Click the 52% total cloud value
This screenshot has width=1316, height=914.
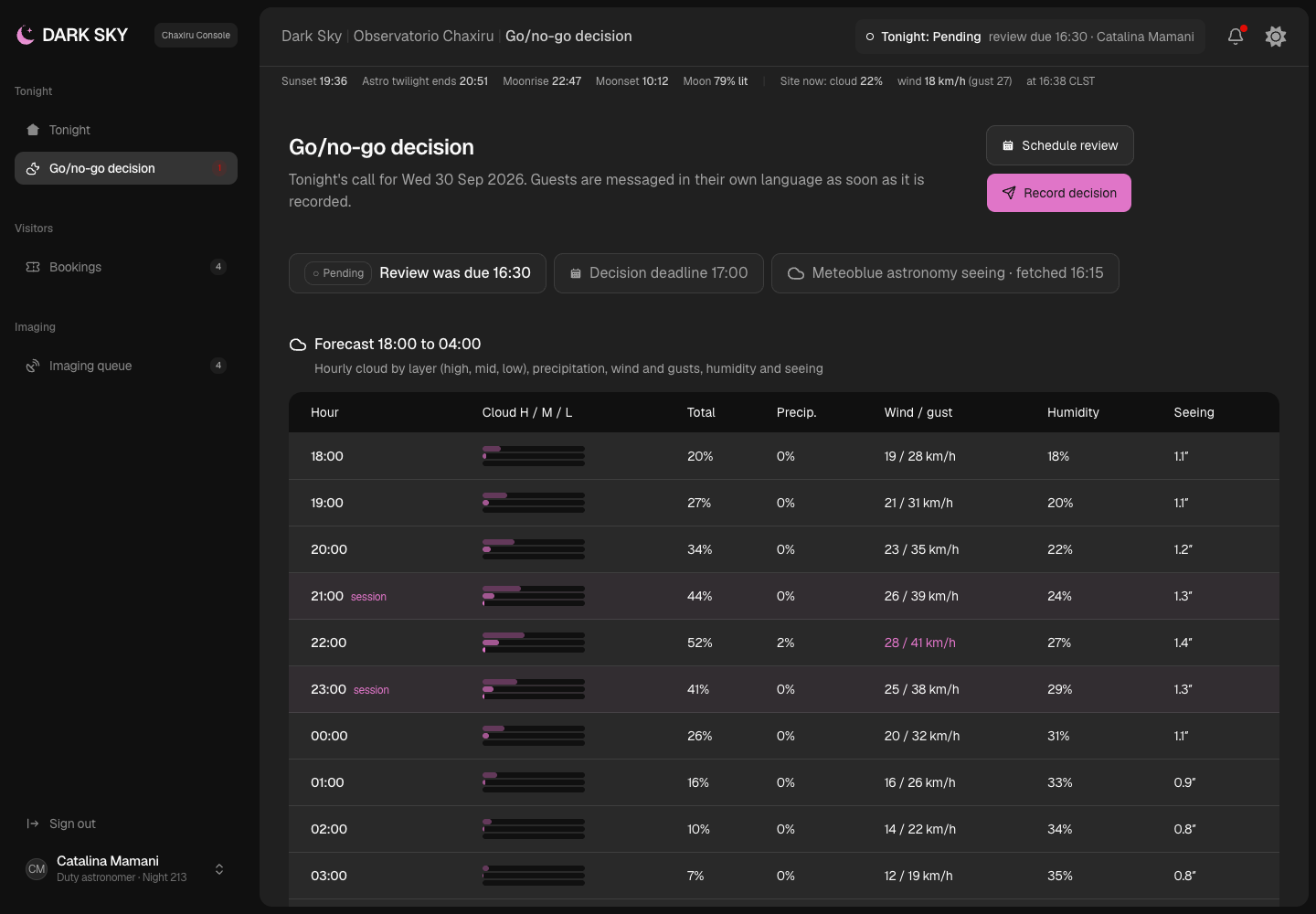[700, 643]
